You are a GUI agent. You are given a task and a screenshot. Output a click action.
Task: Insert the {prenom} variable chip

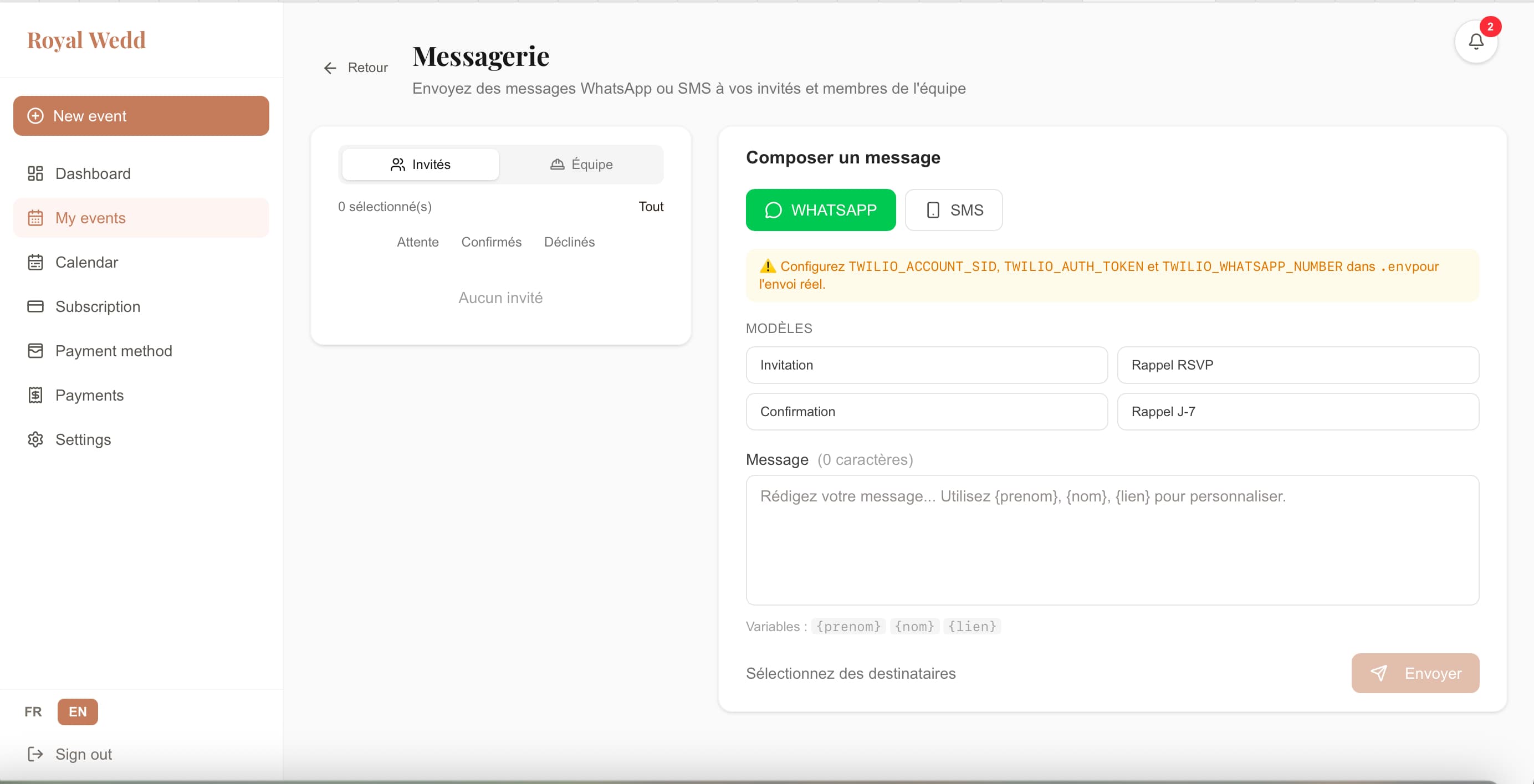click(848, 626)
